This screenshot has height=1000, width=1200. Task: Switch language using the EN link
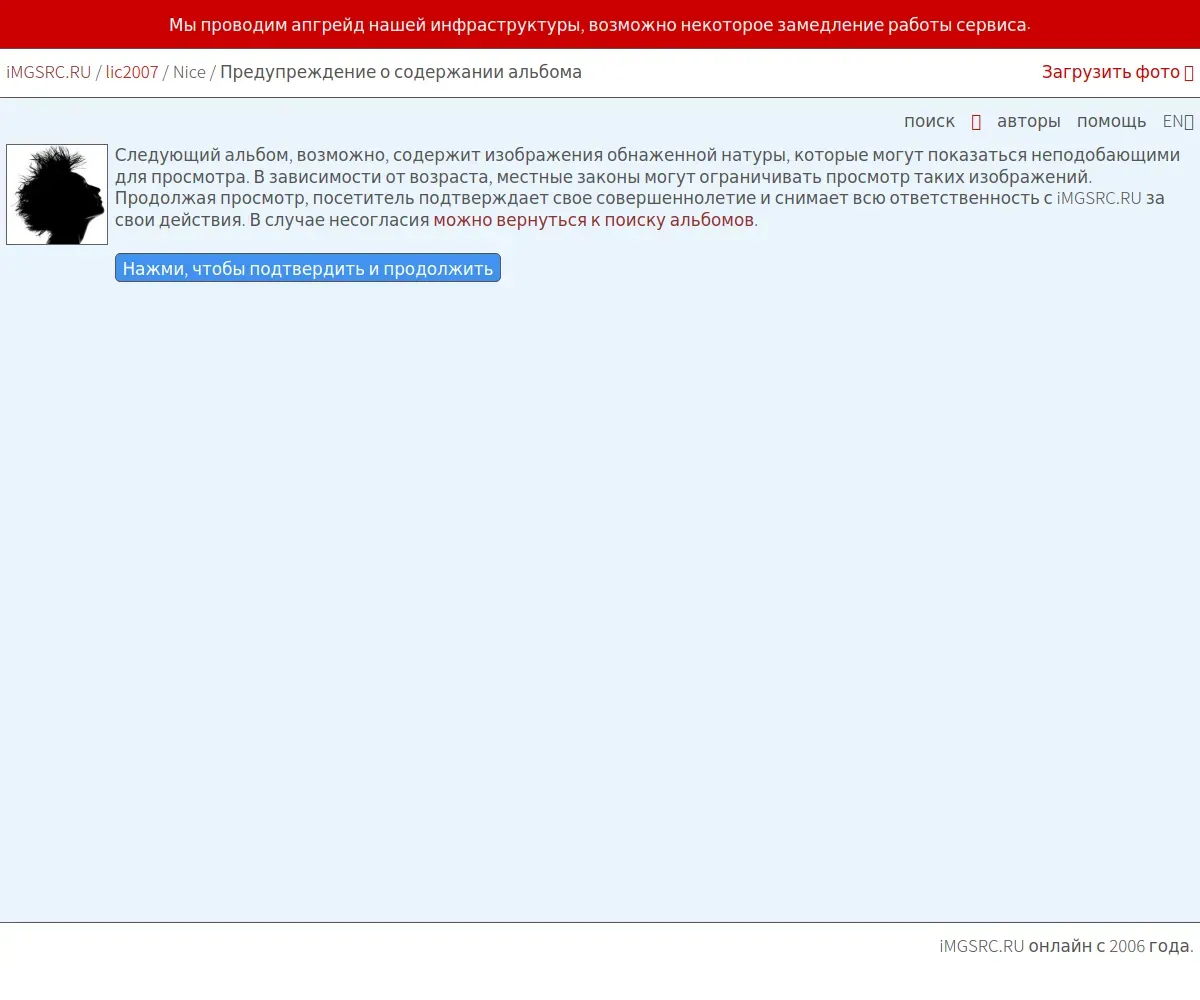tap(1178, 121)
